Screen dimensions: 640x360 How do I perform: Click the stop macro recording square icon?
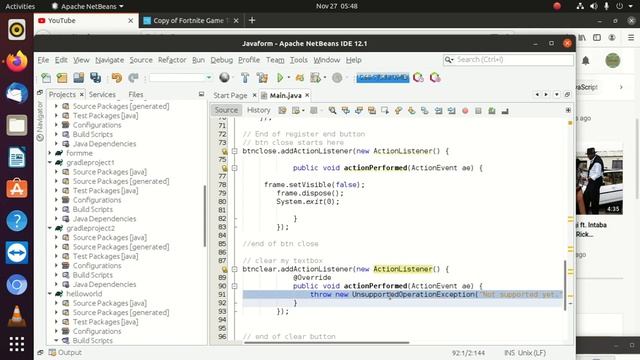[478, 111]
